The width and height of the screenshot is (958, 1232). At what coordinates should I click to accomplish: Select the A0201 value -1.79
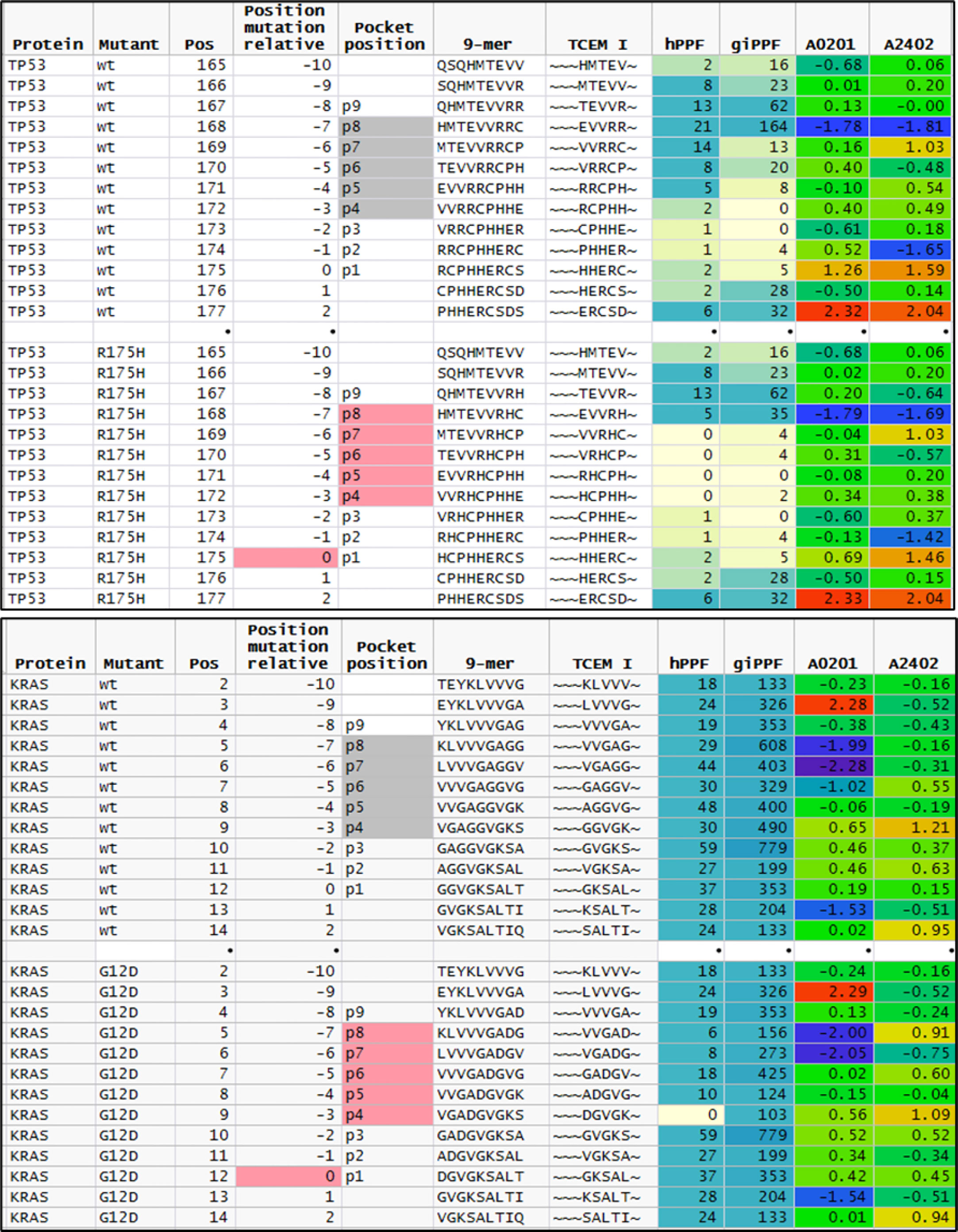[x=832, y=414]
